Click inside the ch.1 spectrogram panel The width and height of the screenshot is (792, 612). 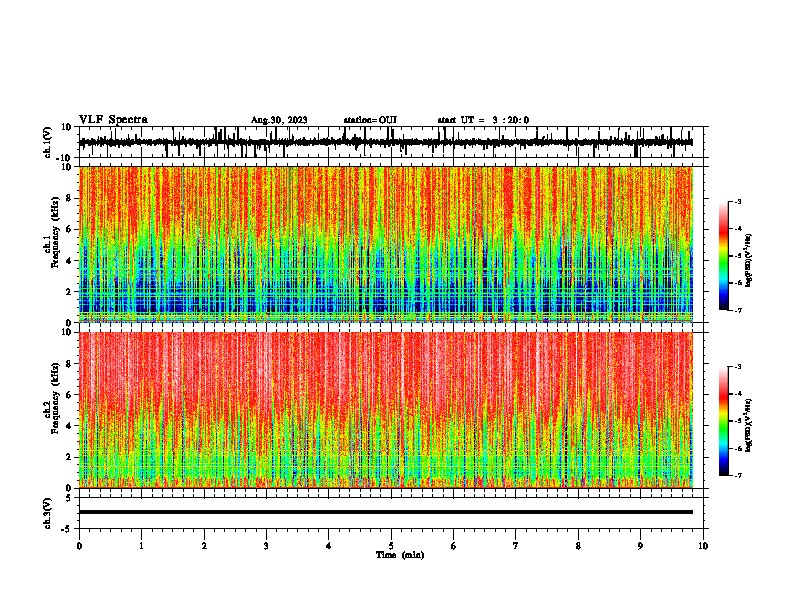pos(386,244)
